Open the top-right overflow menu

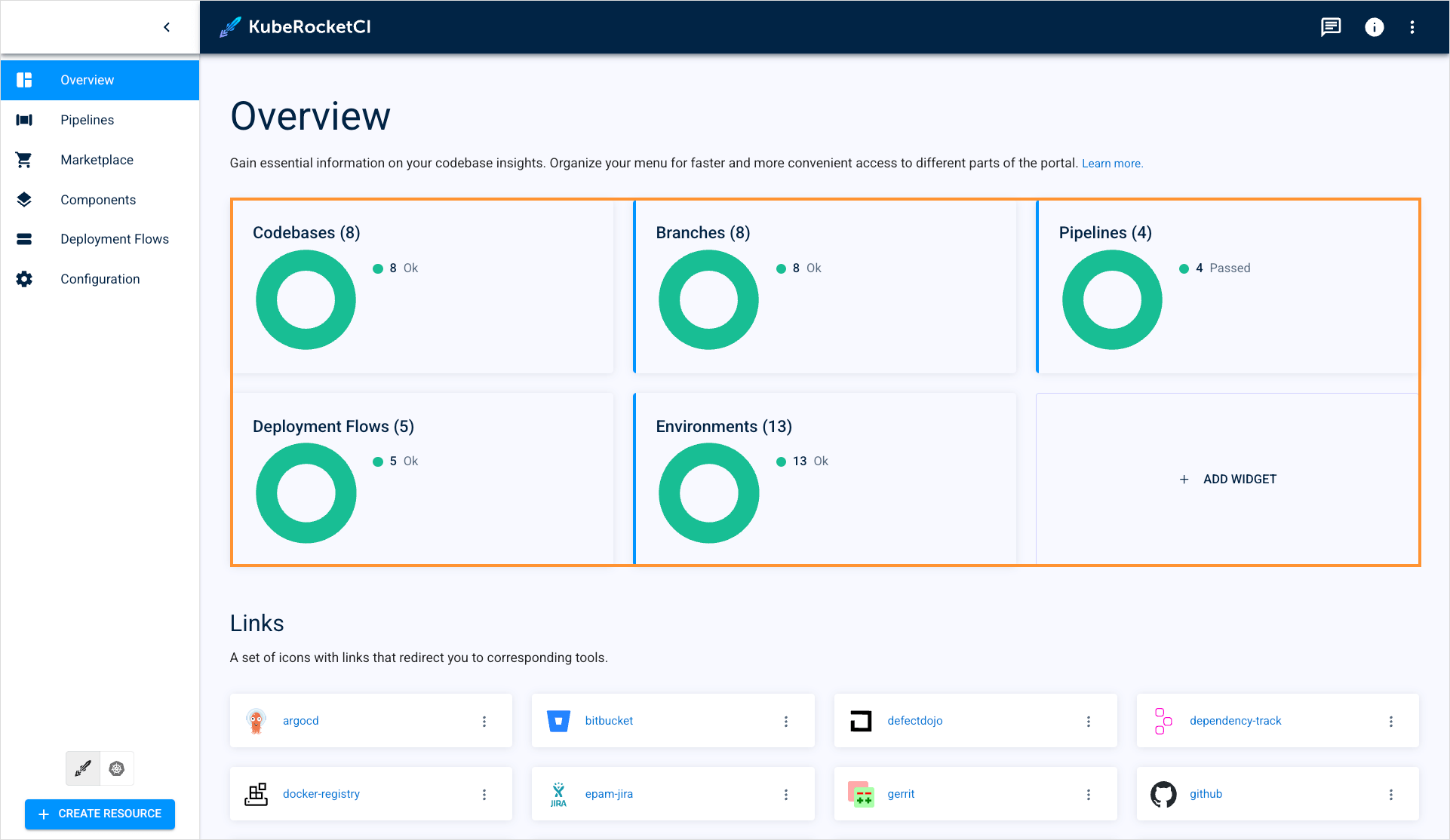point(1412,27)
